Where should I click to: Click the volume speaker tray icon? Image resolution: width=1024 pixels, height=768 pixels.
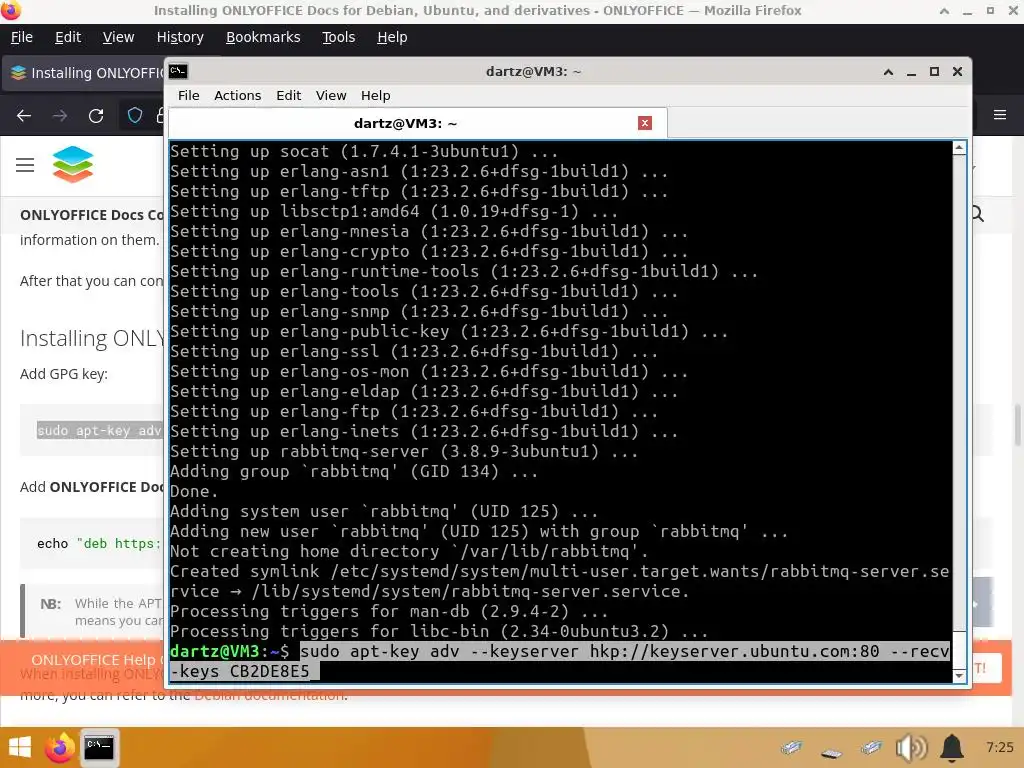pos(911,748)
